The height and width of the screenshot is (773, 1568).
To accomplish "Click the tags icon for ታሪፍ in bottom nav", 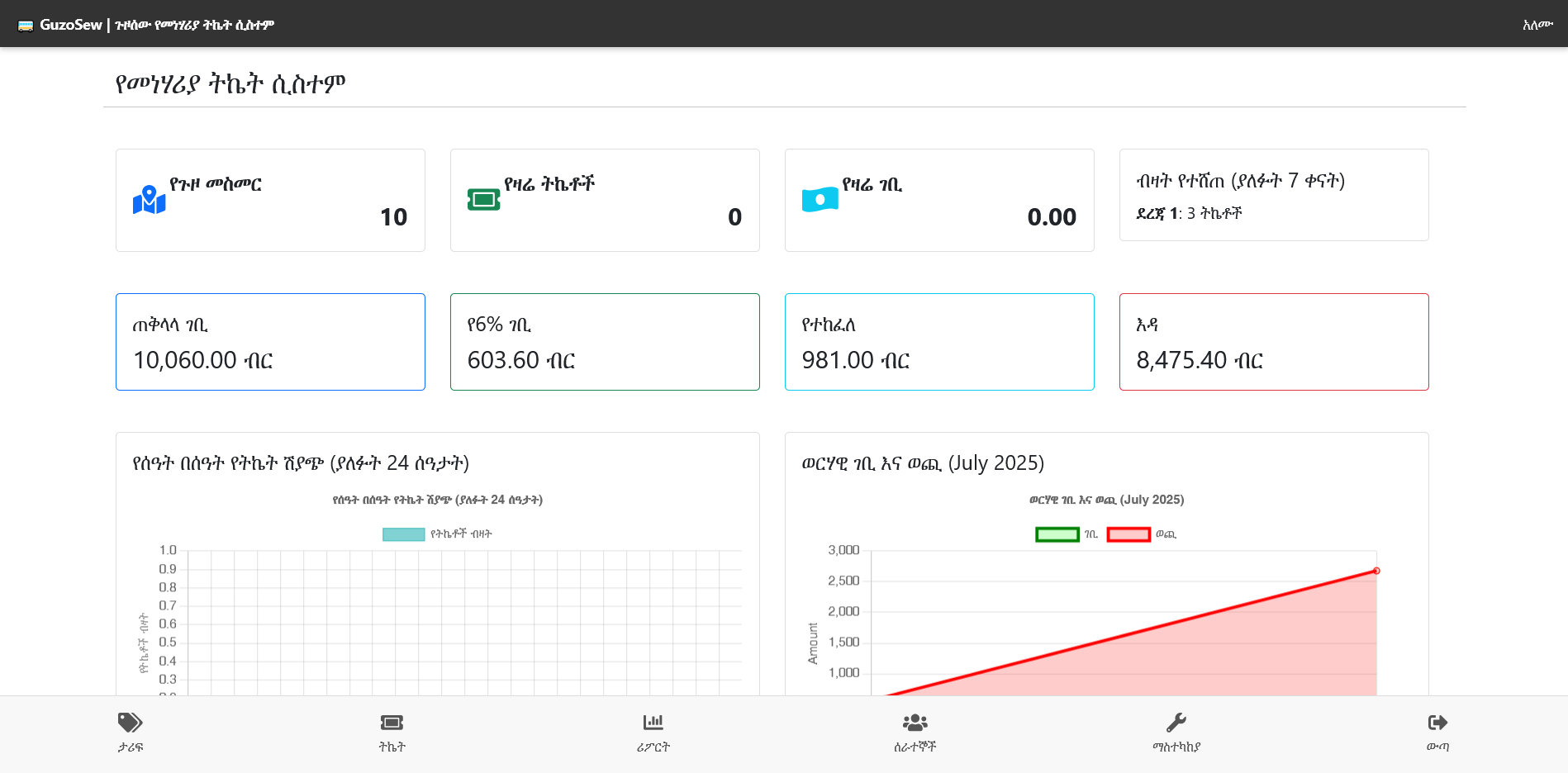I will 130,723.
